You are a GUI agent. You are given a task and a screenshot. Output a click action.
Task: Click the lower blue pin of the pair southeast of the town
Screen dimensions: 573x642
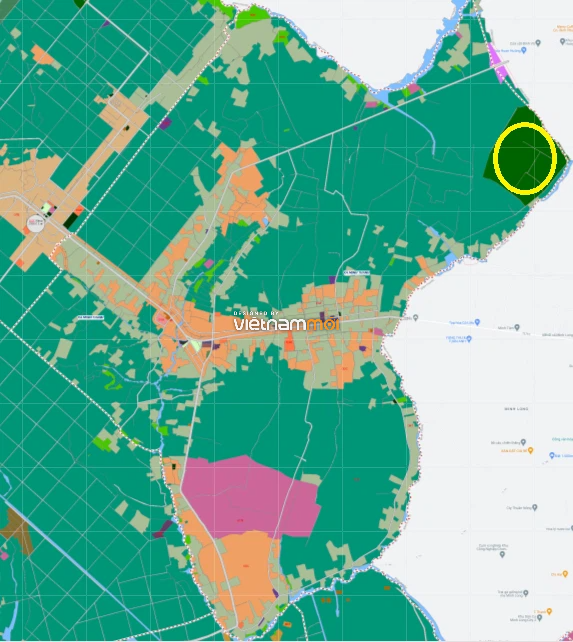(x=469, y=339)
